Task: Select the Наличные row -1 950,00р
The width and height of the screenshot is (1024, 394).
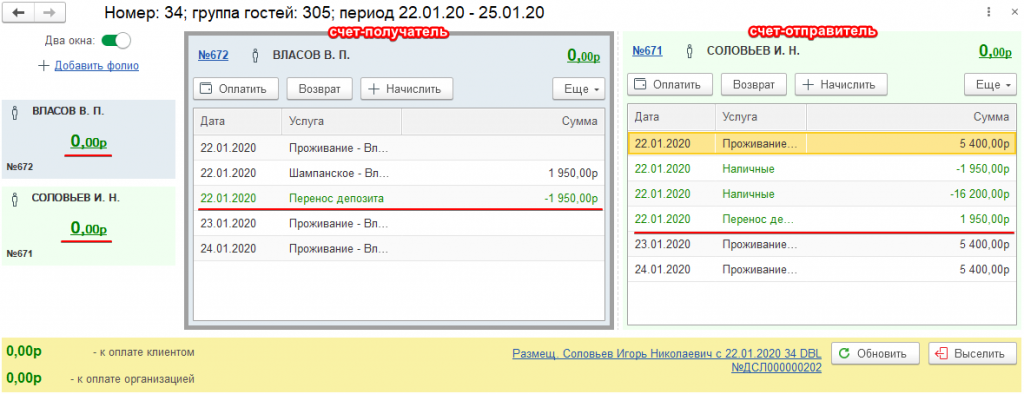Action: 822,169
